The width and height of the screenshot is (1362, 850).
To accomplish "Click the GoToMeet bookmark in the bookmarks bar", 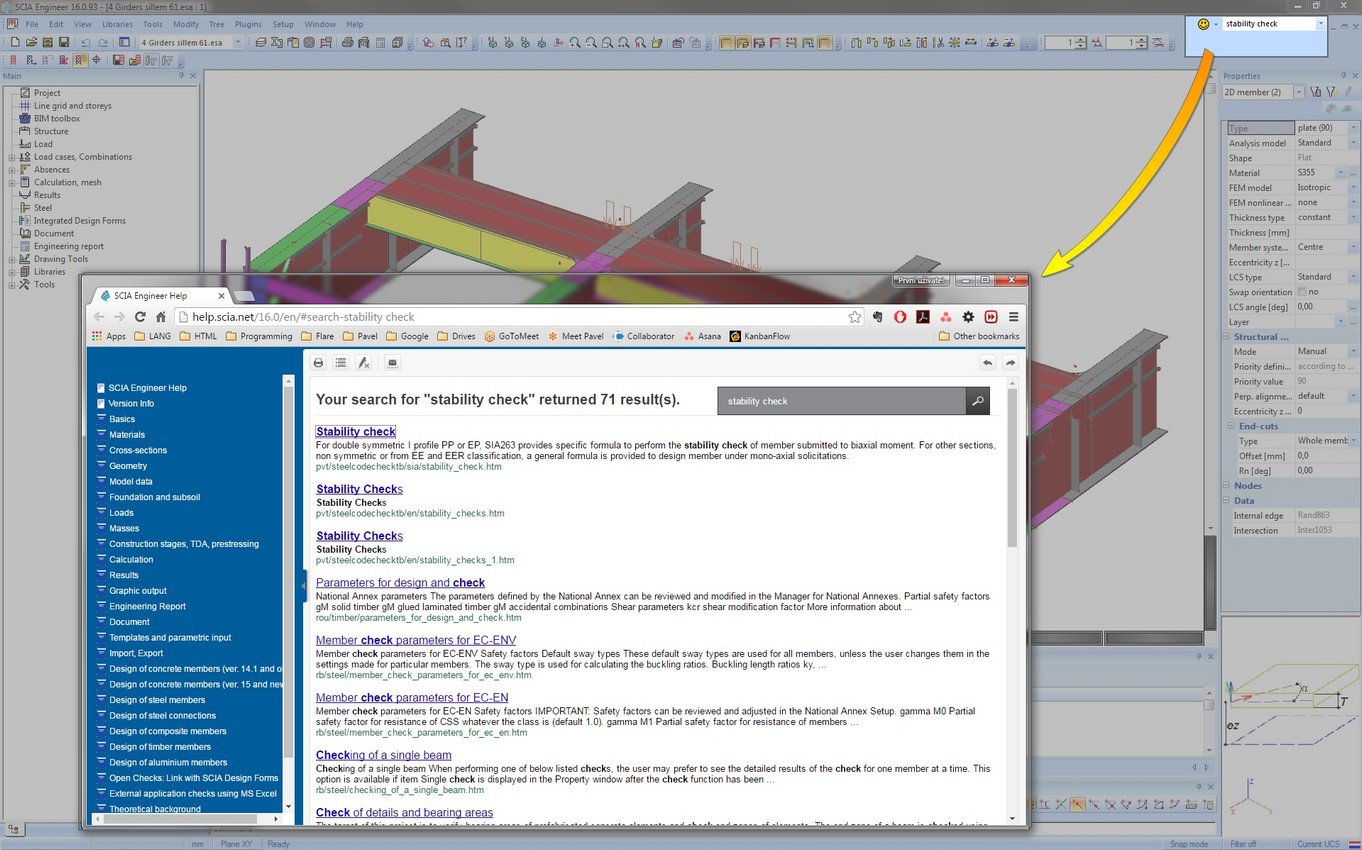I will 512,336.
